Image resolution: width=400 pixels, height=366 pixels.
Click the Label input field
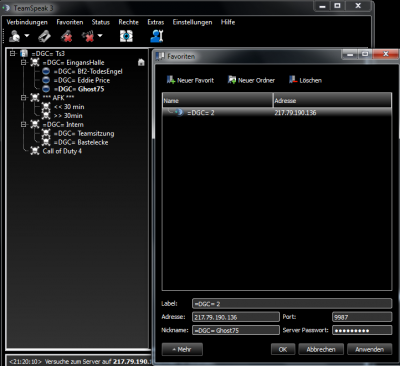[x=292, y=304]
